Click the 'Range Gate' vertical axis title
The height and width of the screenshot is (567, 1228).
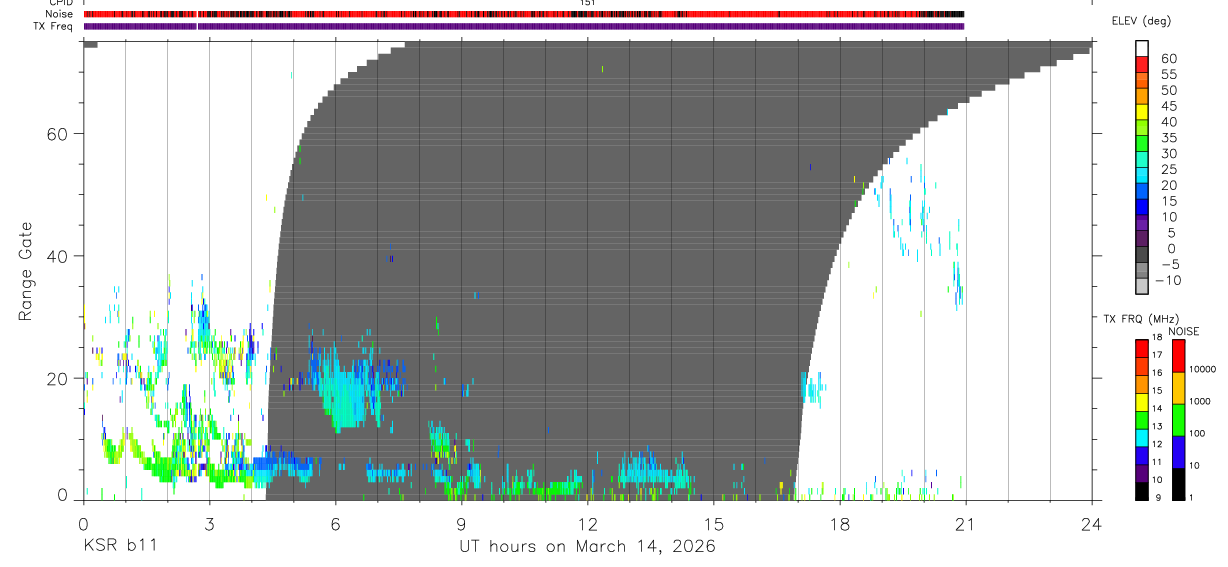point(24,271)
